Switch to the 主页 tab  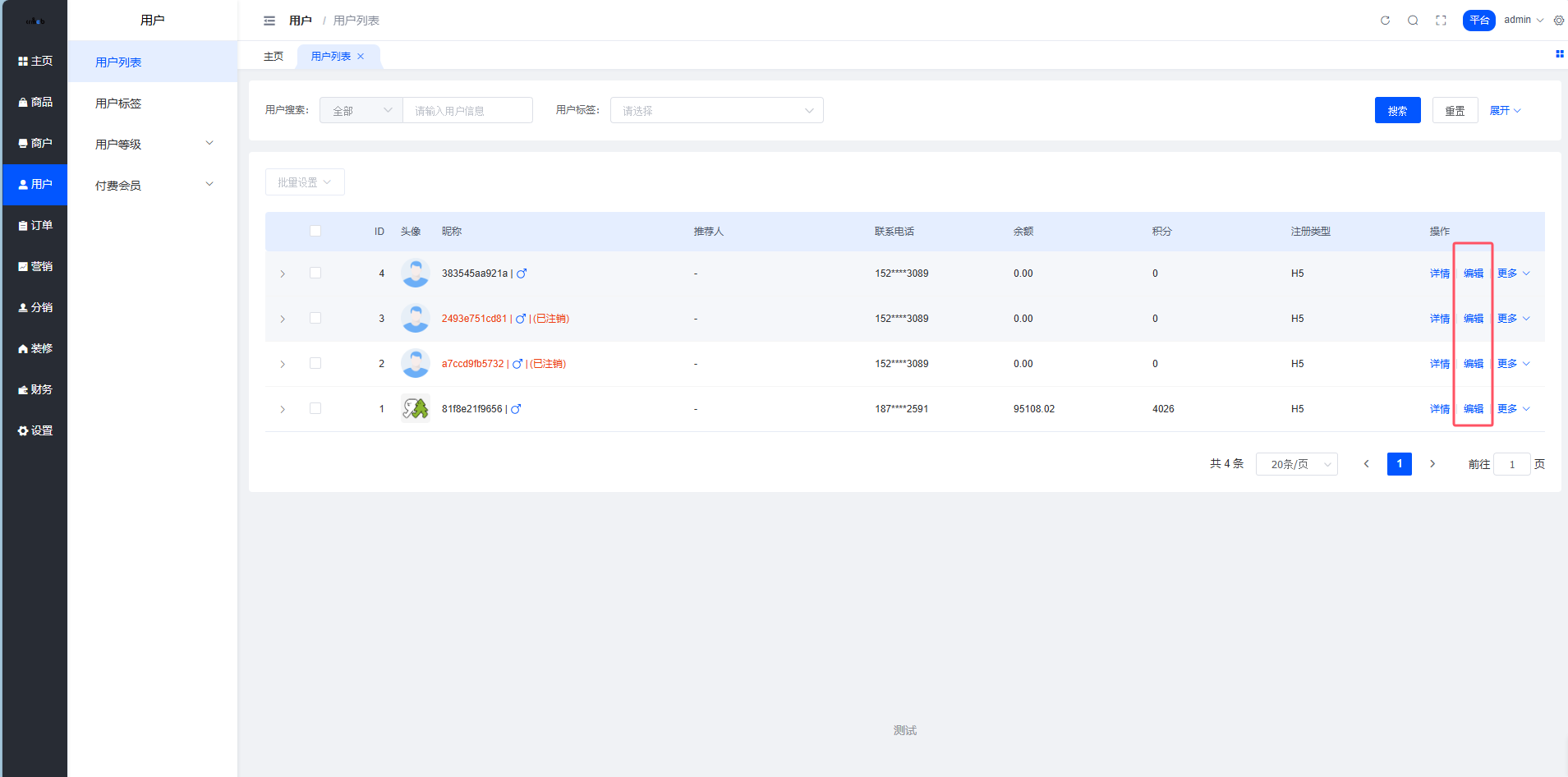274,56
